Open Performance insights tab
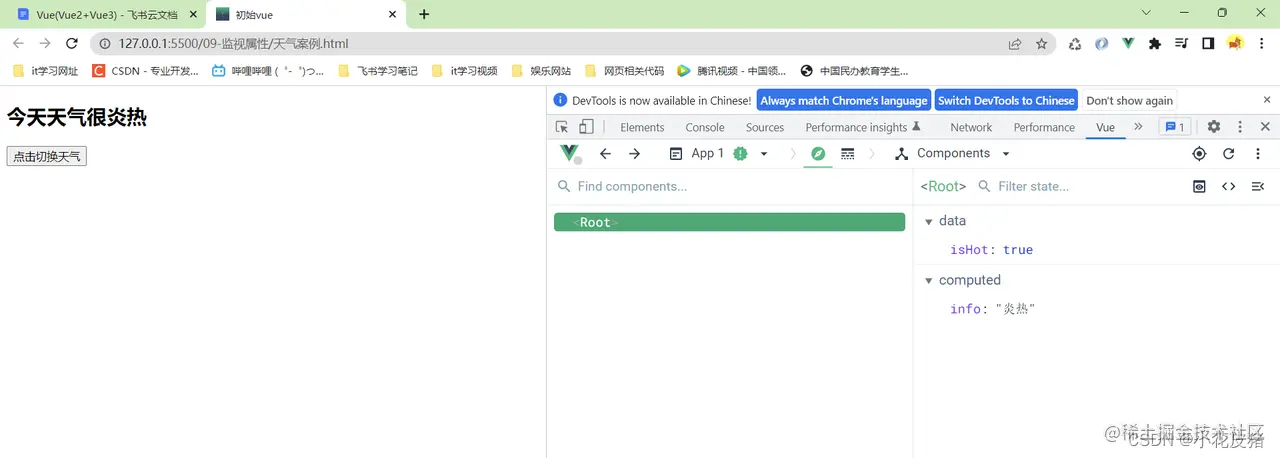This screenshot has width=1280, height=458. 862,127
